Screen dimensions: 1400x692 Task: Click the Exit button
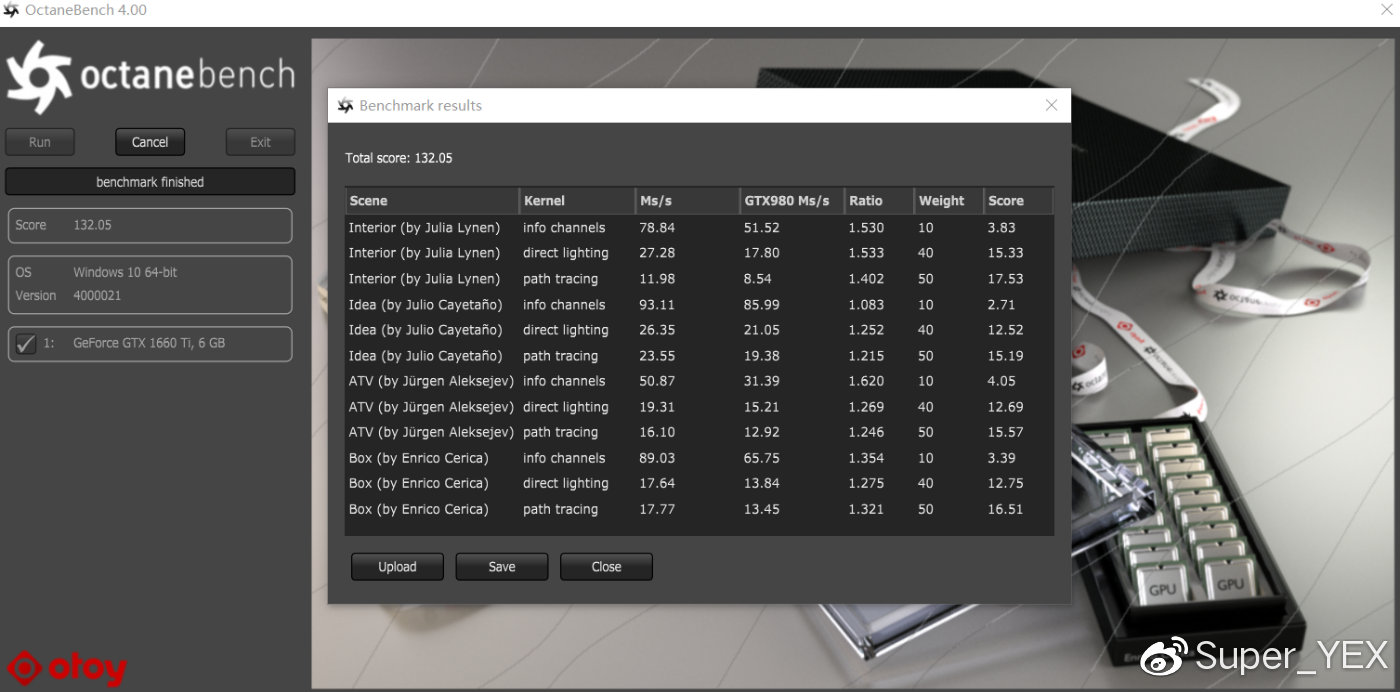click(260, 142)
